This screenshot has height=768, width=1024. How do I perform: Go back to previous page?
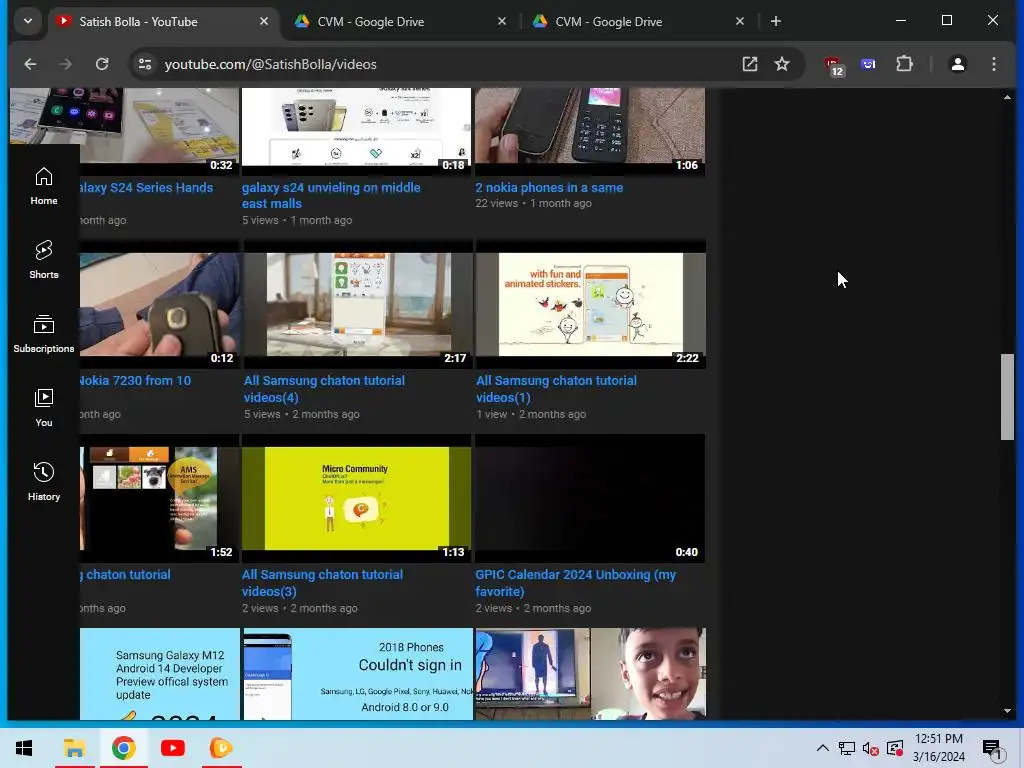pyautogui.click(x=30, y=64)
